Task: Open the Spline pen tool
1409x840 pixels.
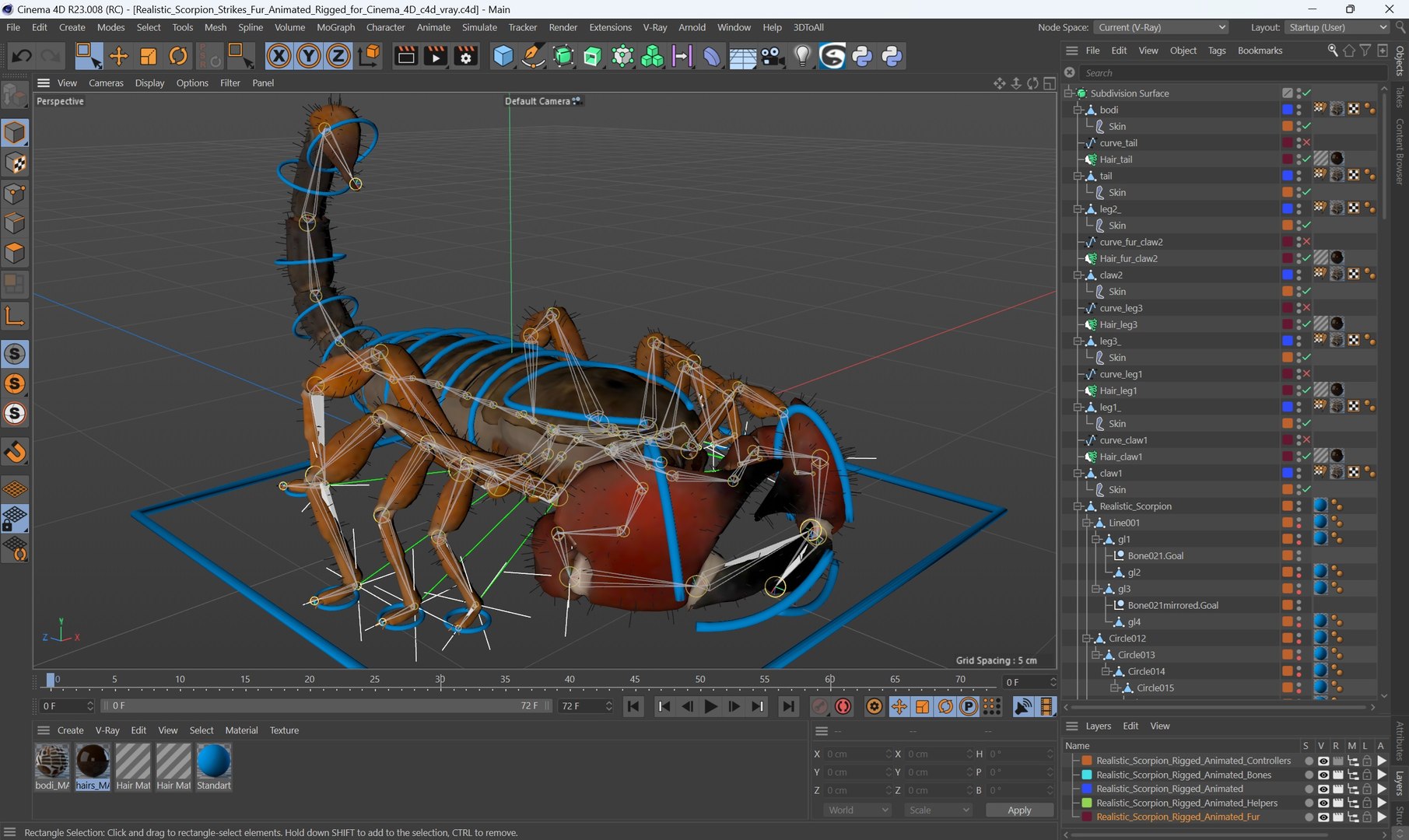Action: pyautogui.click(x=533, y=56)
